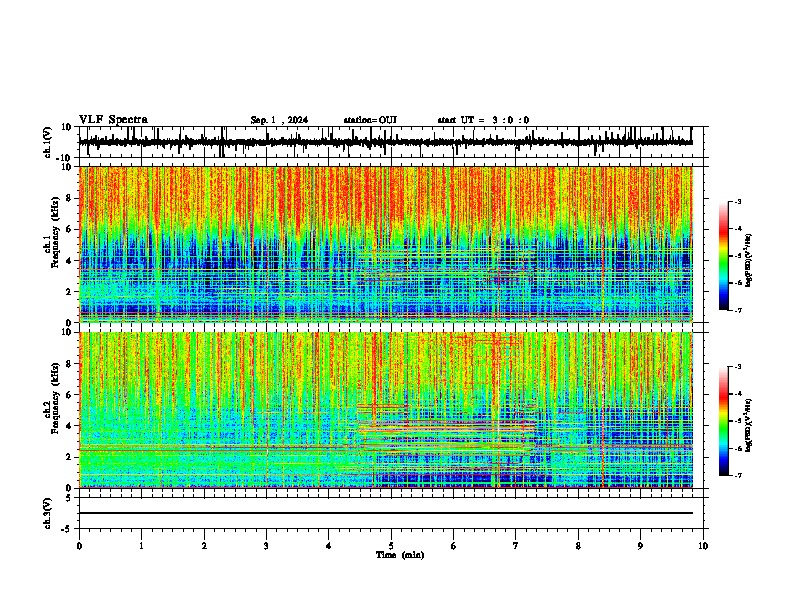Click time axis tick label "7"
The height and width of the screenshot is (612, 792).
coord(516,546)
